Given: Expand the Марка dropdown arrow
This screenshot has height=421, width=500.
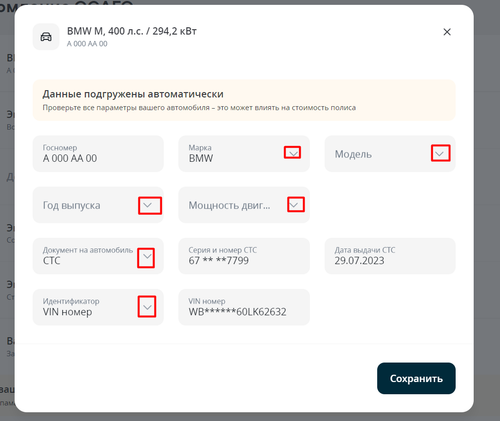Looking at the screenshot, I should point(293,153).
